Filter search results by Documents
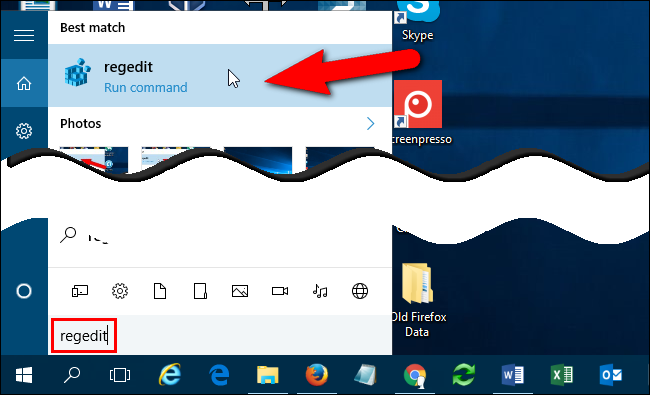Image resolution: width=650 pixels, height=395 pixels. (160, 291)
